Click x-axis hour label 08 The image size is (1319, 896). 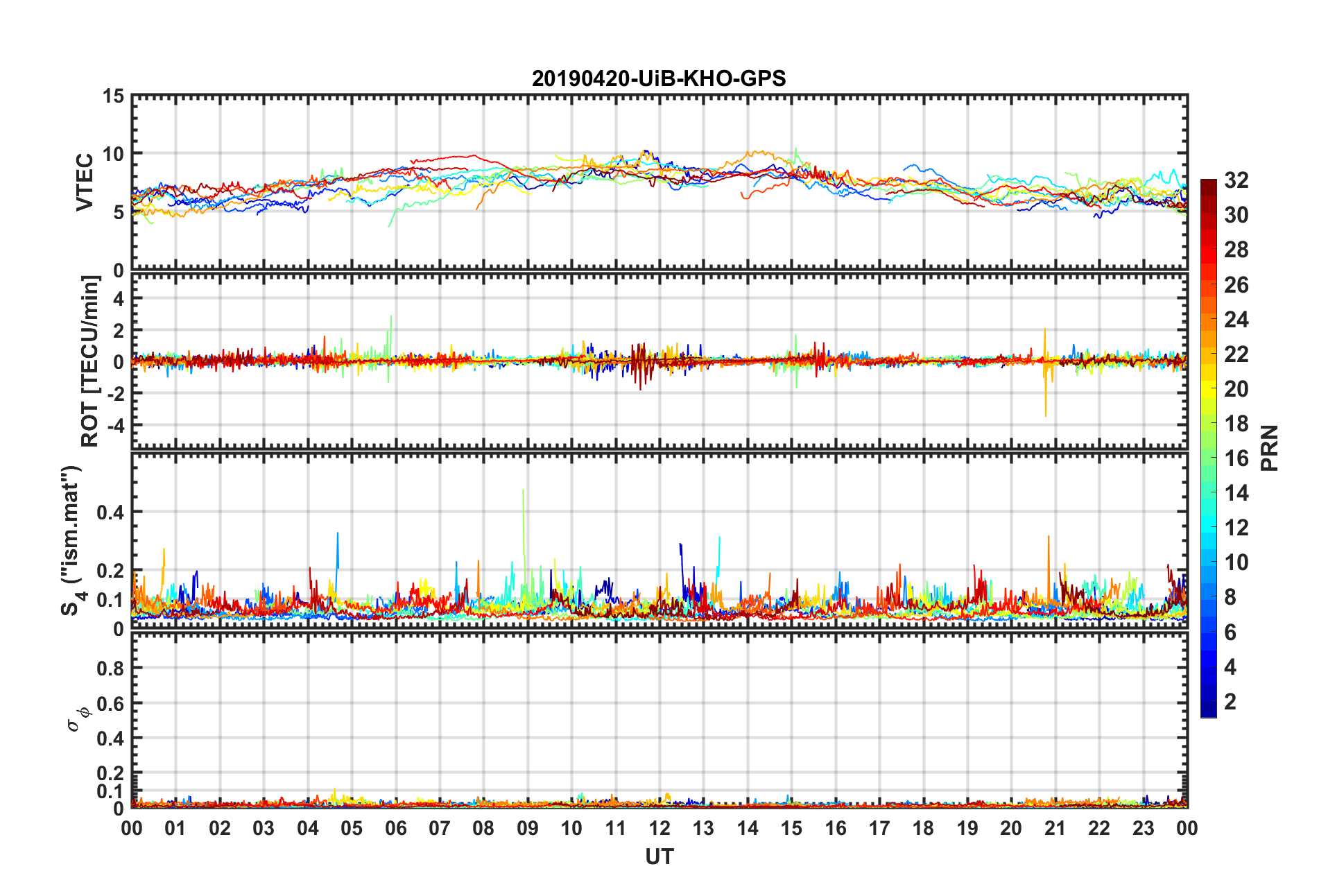tap(483, 828)
